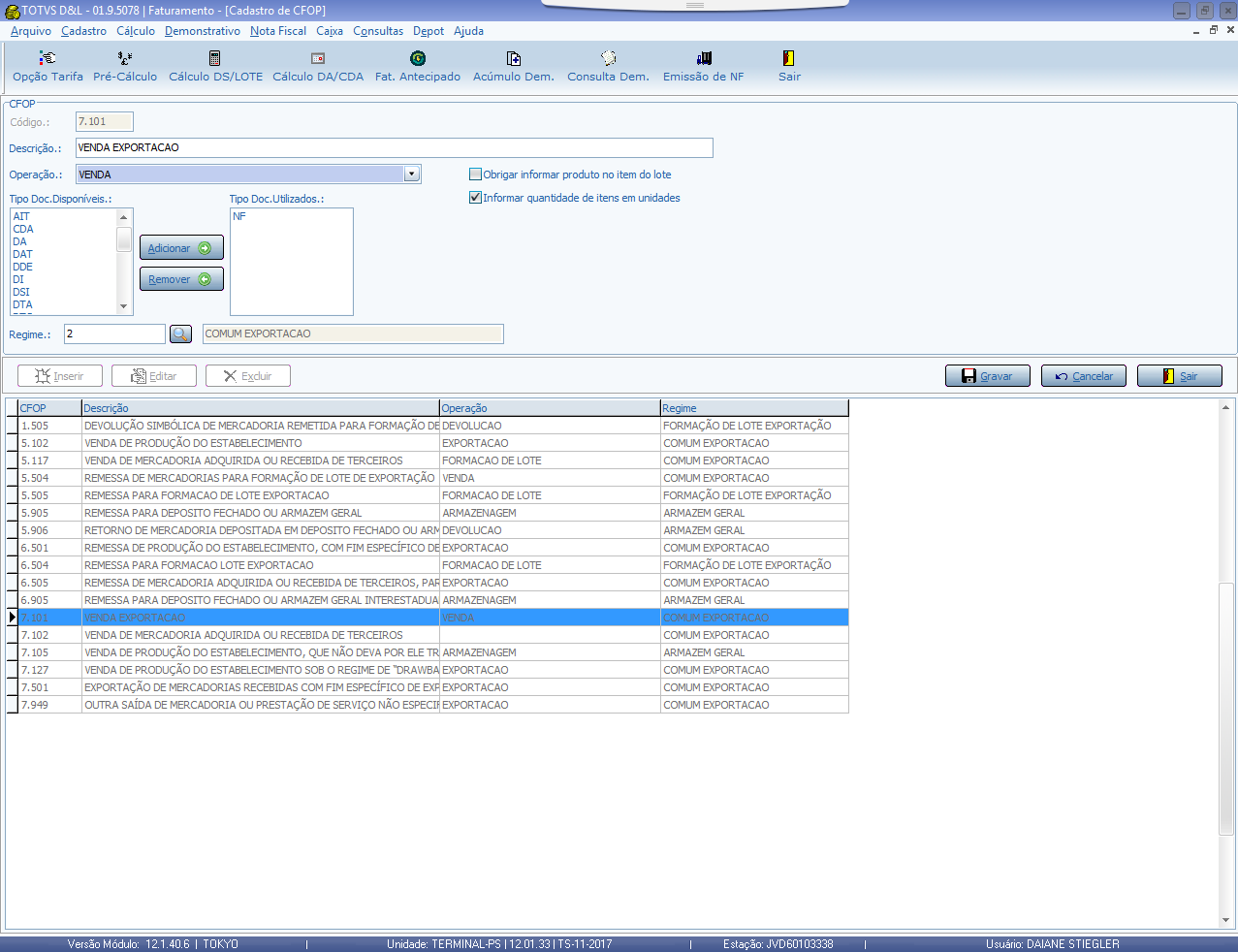Image resolution: width=1238 pixels, height=952 pixels.
Task: Open the Depot menu
Action: pyautogui.click(x=429, y=31)
